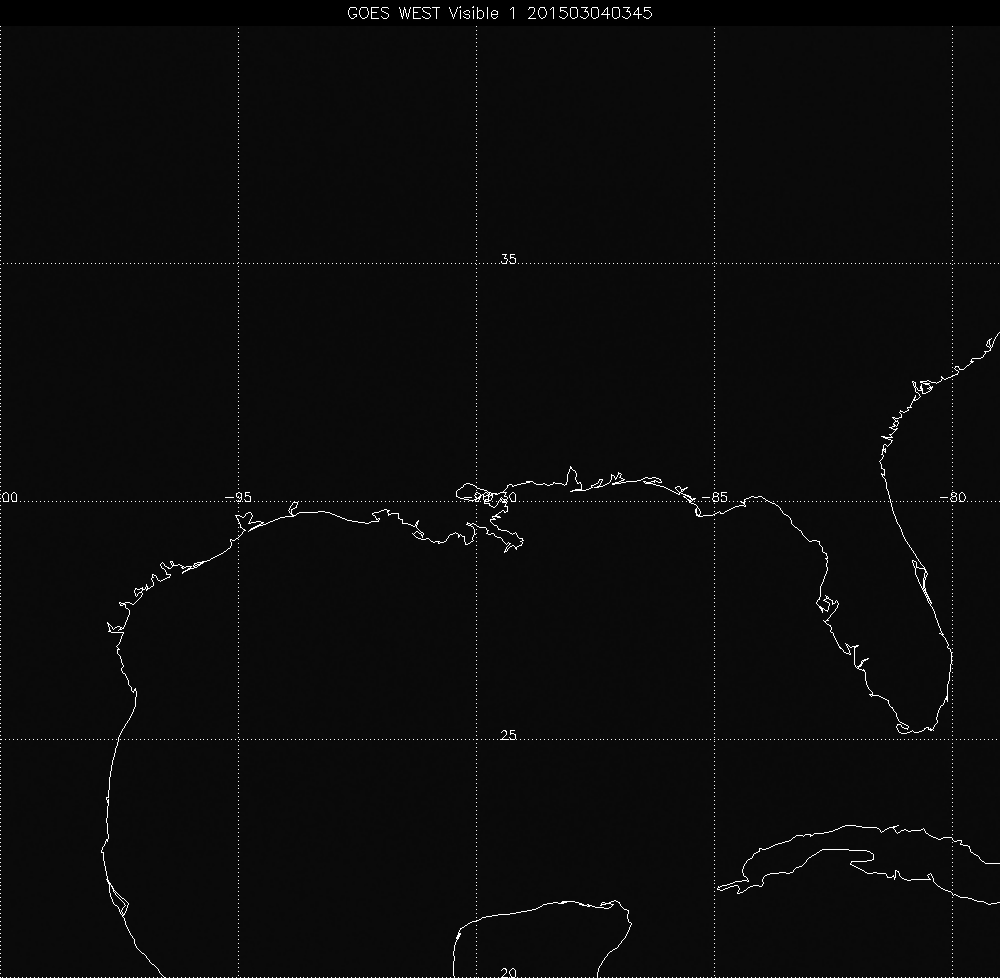Click grid intersection of -85 and 35 lines

715,263
